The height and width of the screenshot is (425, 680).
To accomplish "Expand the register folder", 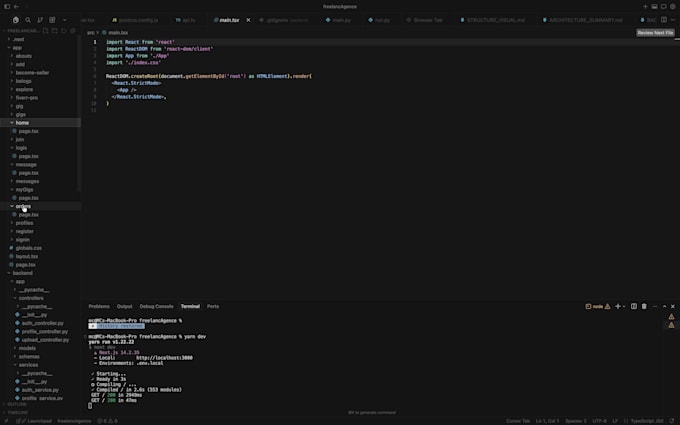I will pyautogui.click(x=24, y=231).
